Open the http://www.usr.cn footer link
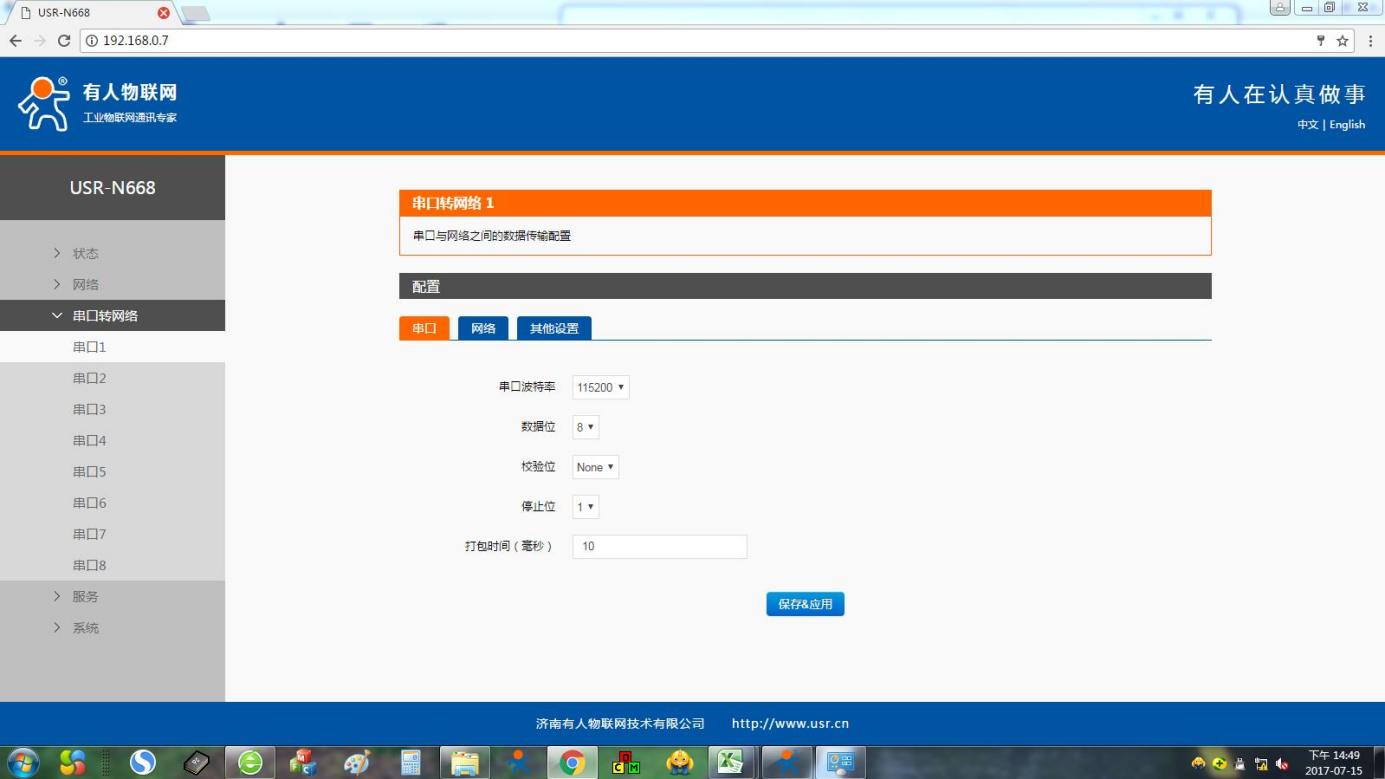The width and height of the screenshot is (1385, 779). (x=790, y=724)
